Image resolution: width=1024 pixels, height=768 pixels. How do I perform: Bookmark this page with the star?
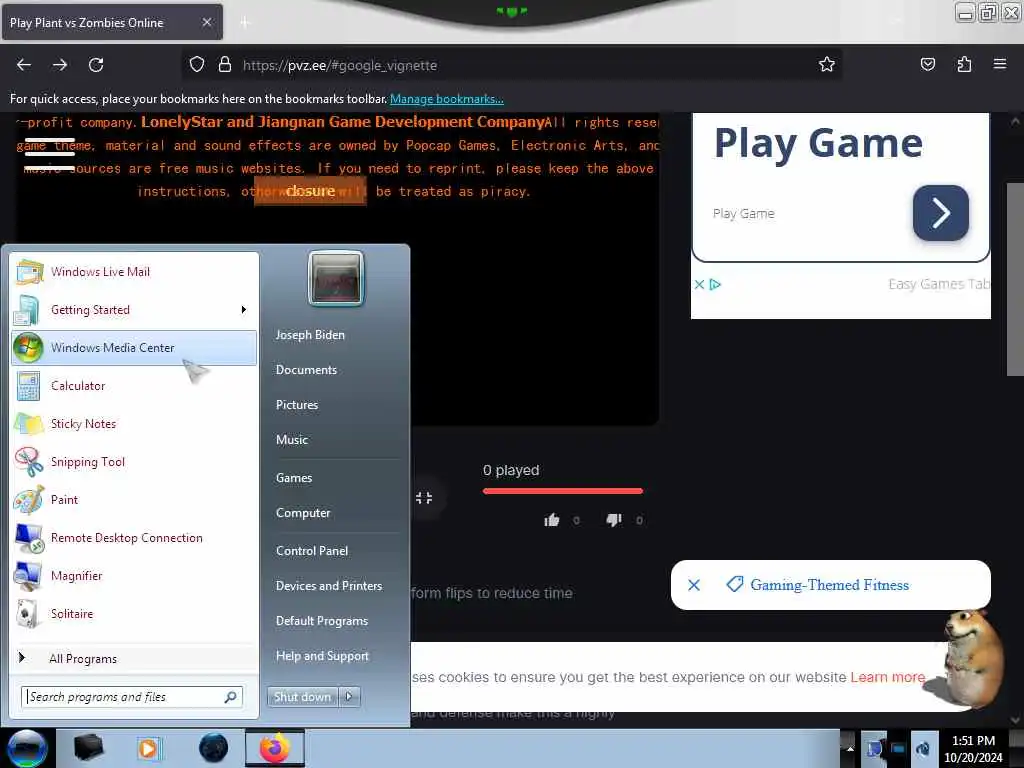(x=827, y=64)
